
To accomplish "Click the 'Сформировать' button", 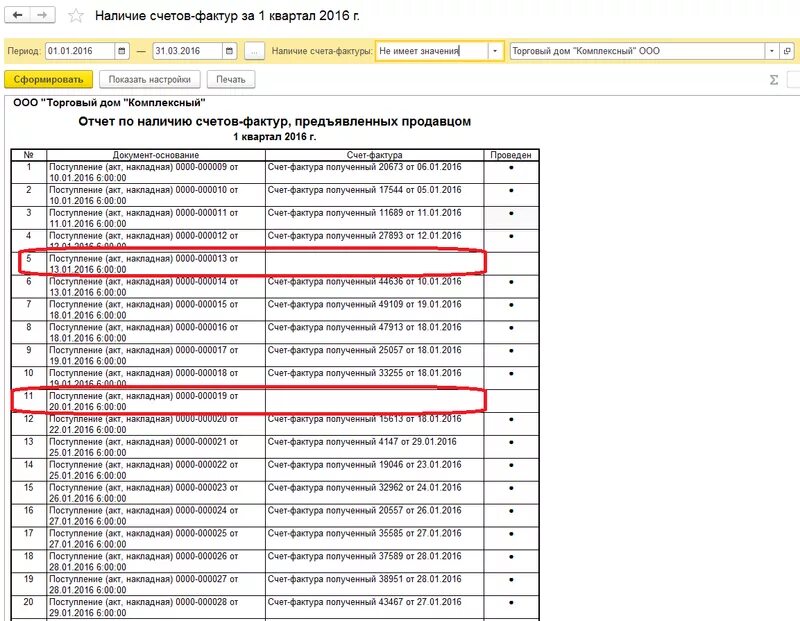I will tap(48, 80).
